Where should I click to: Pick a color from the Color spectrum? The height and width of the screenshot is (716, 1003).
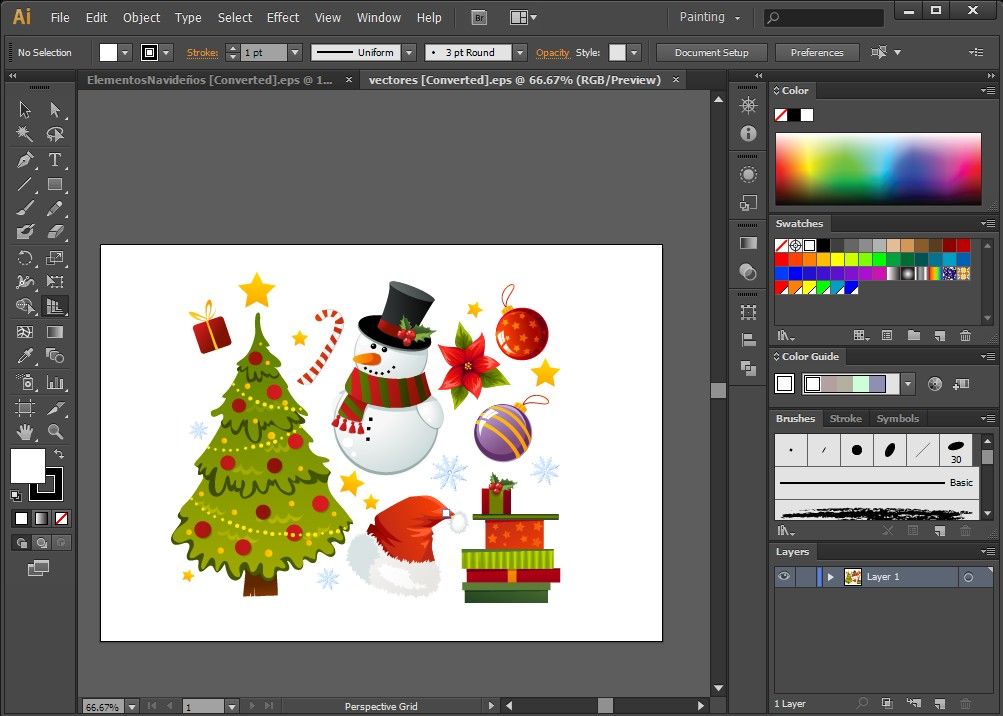[878, 169]
